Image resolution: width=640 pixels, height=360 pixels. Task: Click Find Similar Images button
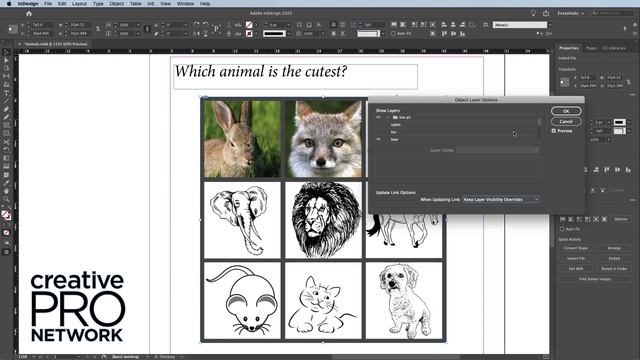coord(595,279)
